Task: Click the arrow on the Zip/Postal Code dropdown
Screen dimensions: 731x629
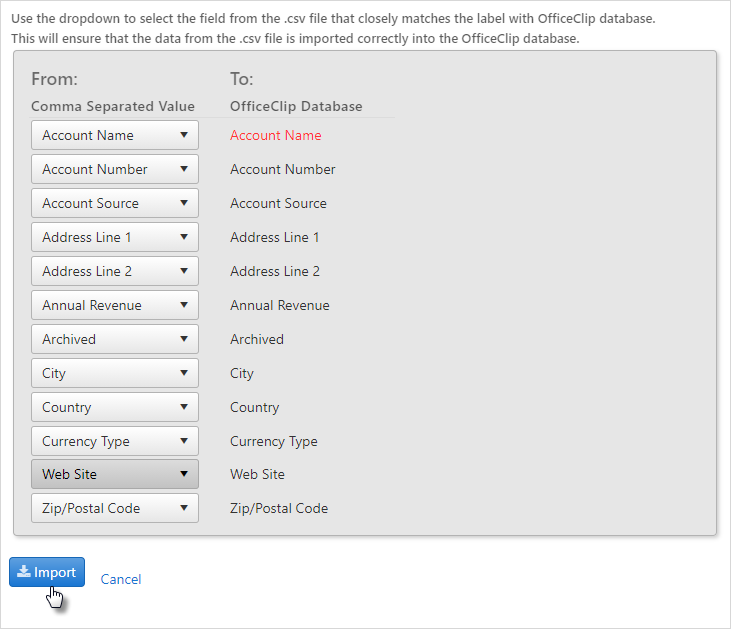Action: coord(184,508)
